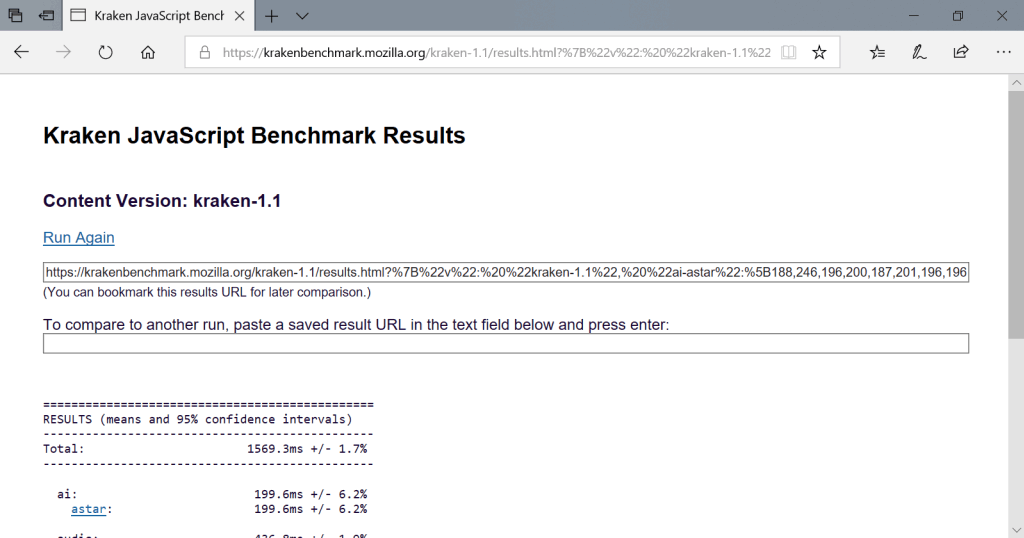Click the 'Kraken JavaScript Benchmark Results' heading

[x=254, y=136]
